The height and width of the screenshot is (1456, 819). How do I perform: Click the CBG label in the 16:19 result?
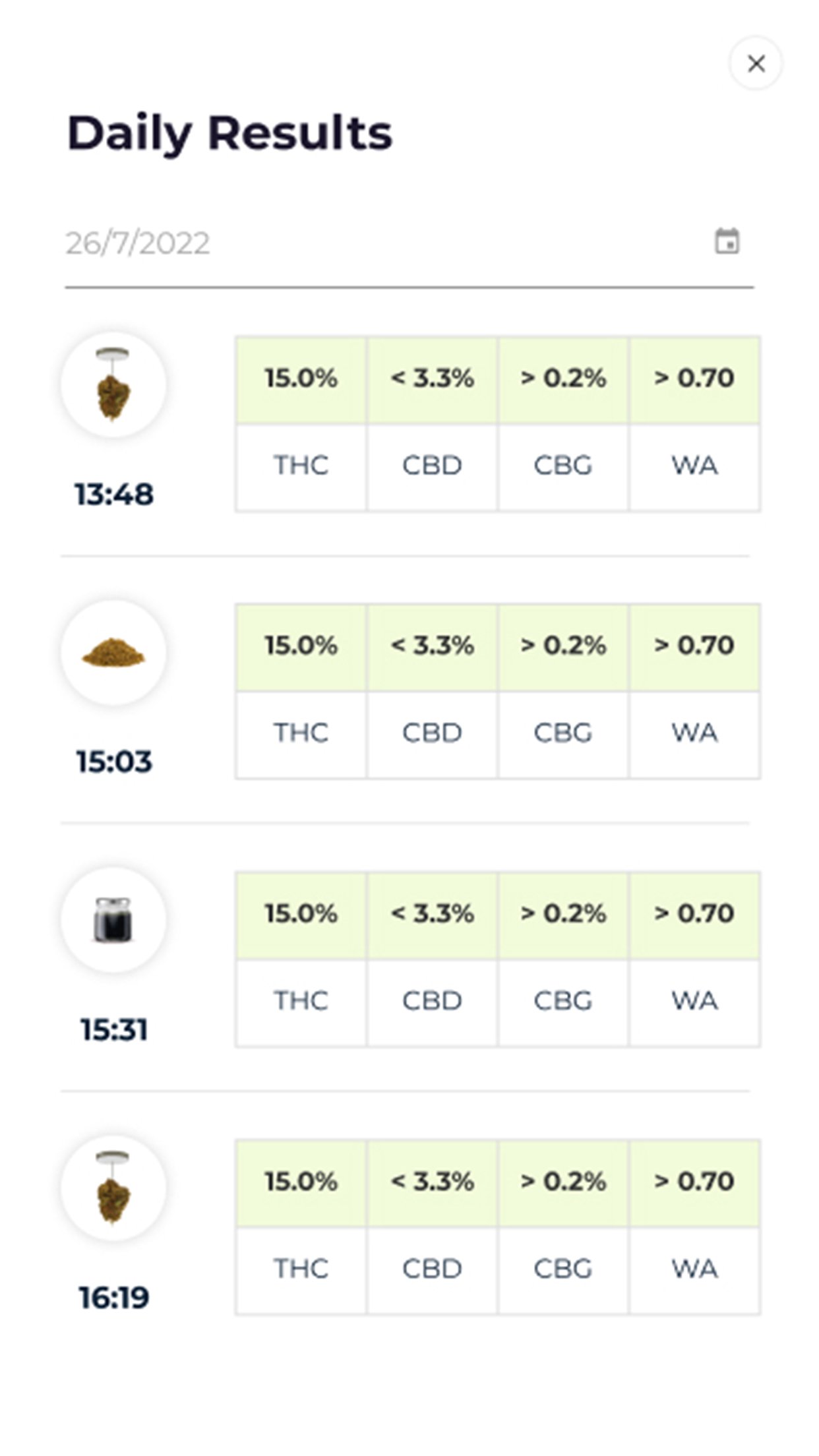[563, 1269]
